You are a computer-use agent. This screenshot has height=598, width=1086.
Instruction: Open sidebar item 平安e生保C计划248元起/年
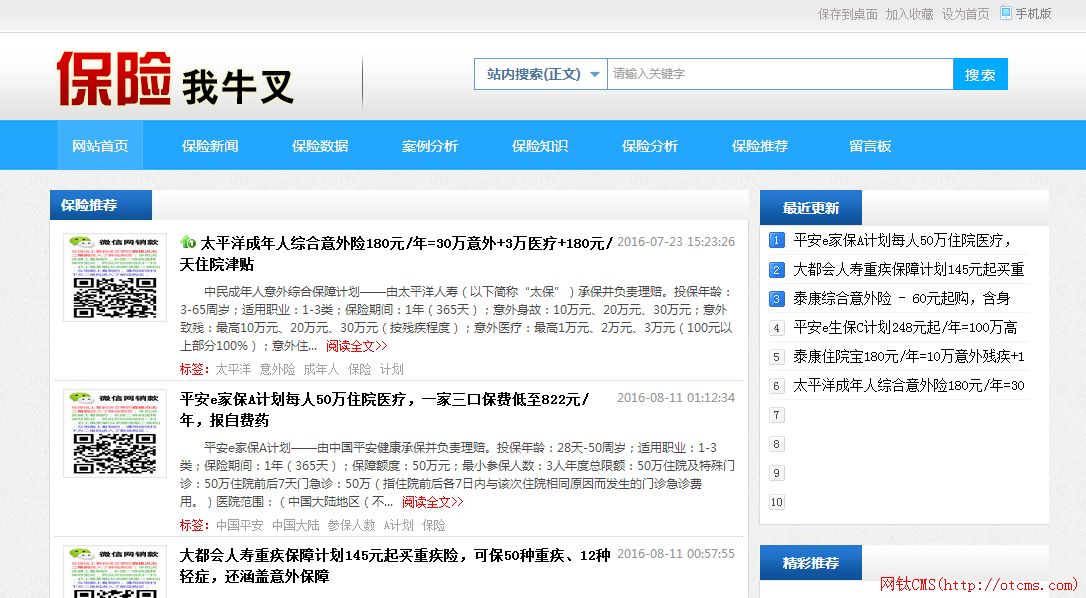905,328
